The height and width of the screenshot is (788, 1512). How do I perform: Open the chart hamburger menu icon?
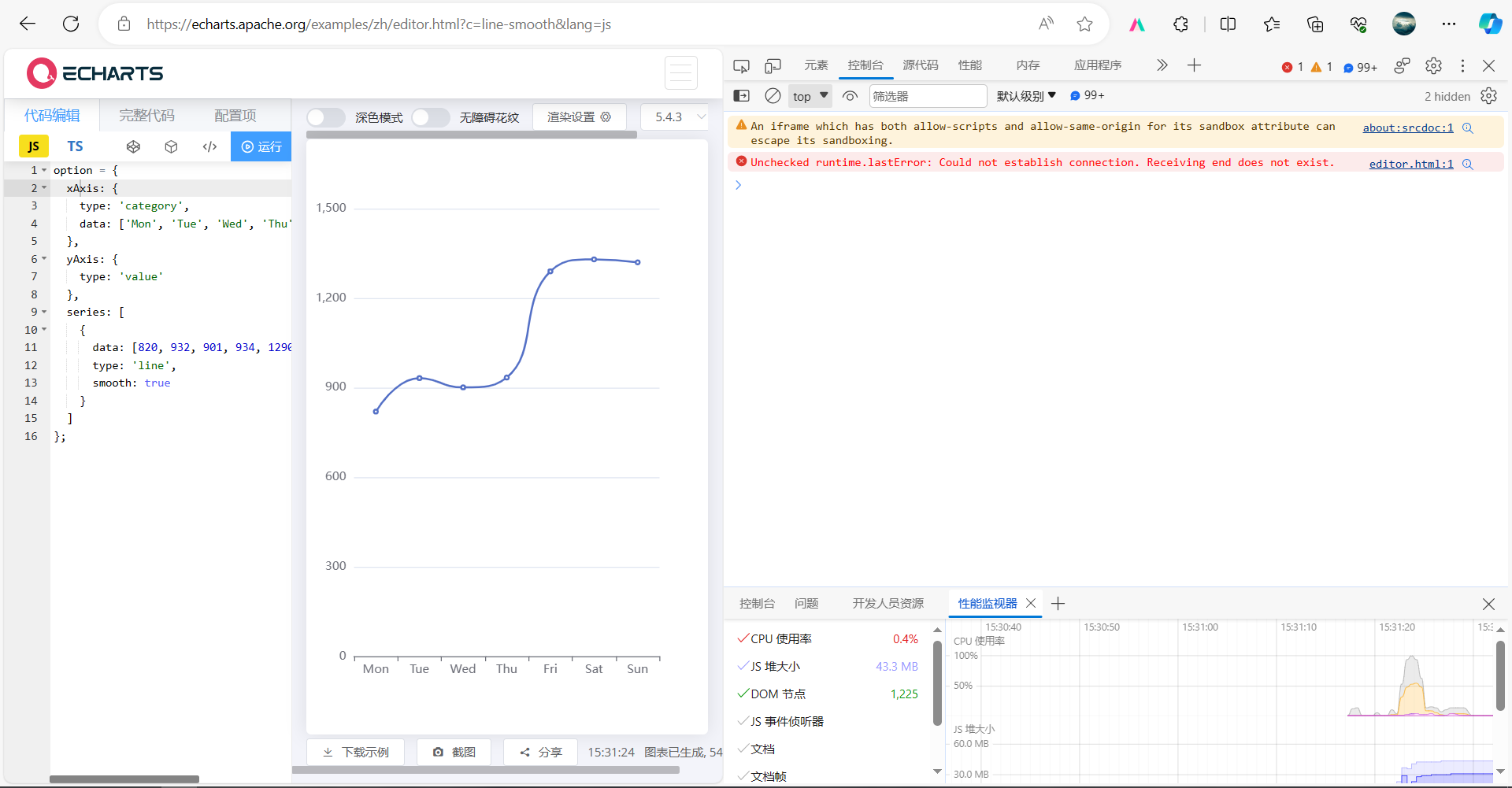click(680, 72)
